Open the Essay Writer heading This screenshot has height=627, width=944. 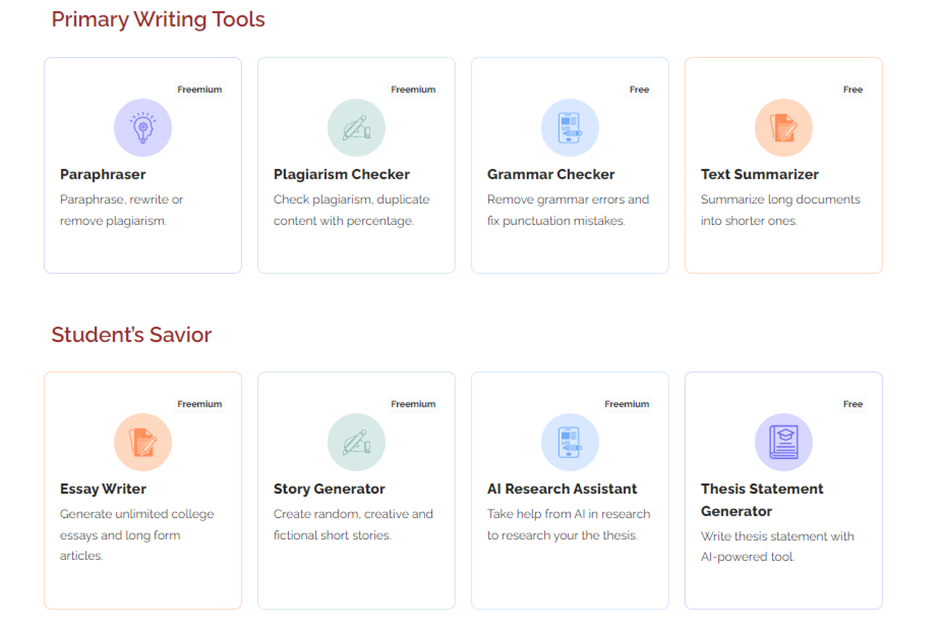(103, 489)
